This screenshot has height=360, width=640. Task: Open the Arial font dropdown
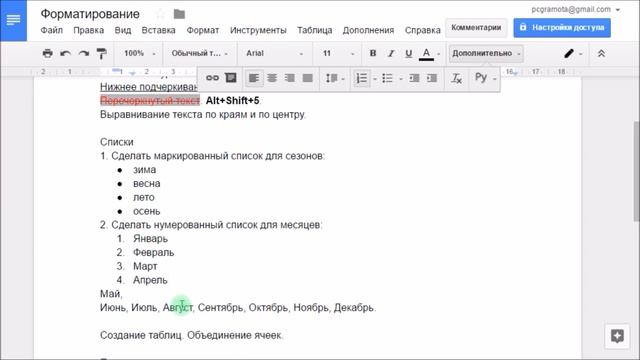coord(274,53)
